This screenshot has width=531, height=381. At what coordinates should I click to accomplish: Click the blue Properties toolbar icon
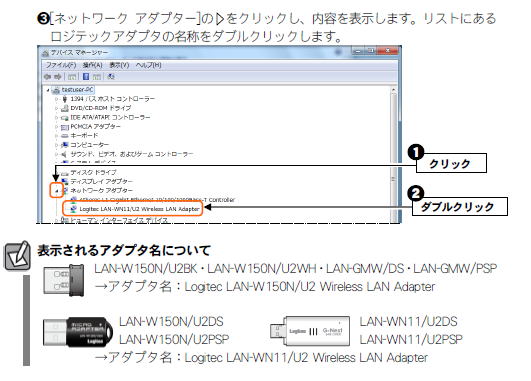point(86,77)
